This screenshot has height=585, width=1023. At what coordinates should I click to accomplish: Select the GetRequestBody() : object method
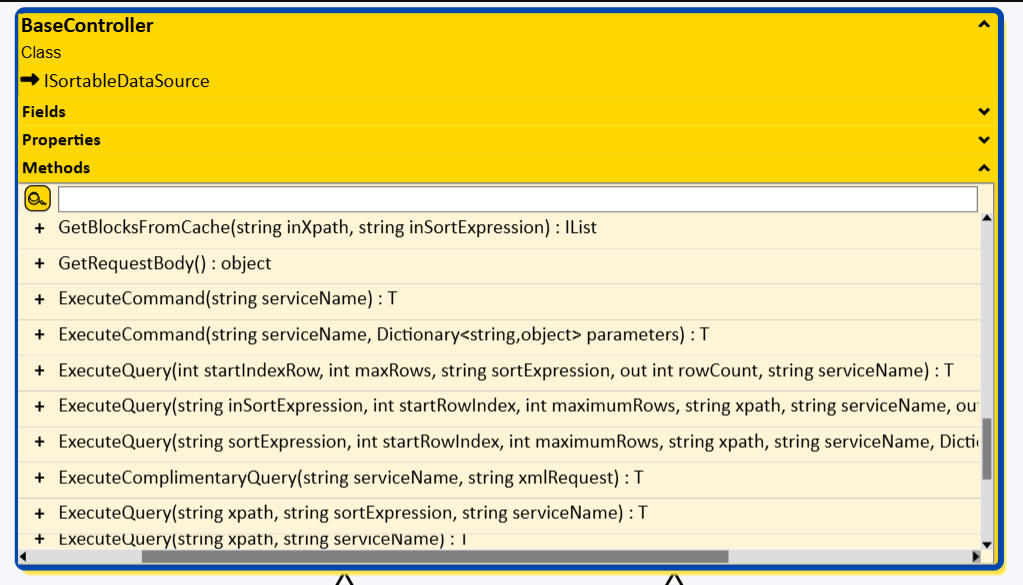click(x=165, y=264)
